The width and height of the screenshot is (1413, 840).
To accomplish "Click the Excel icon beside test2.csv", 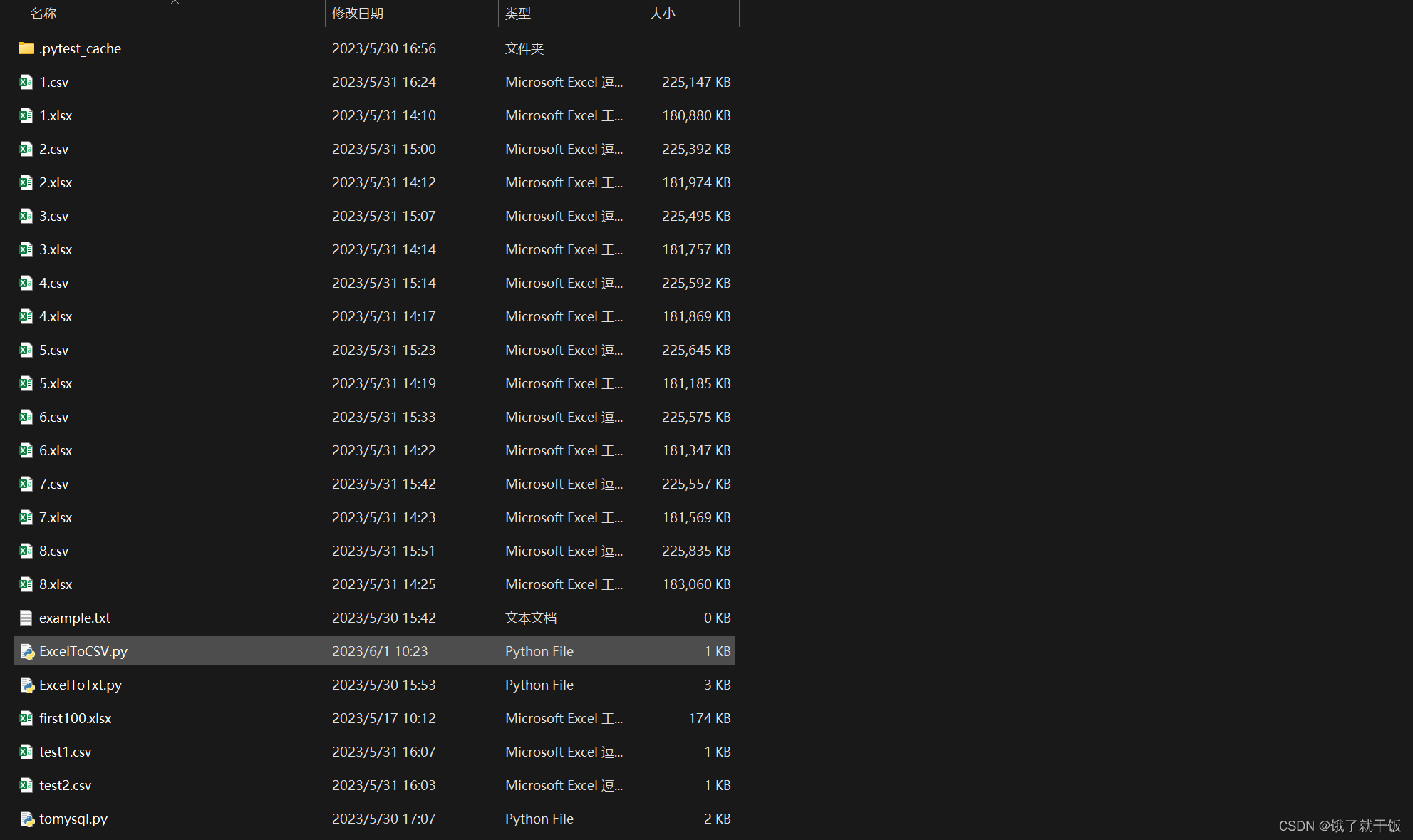I will pos(26,785).
